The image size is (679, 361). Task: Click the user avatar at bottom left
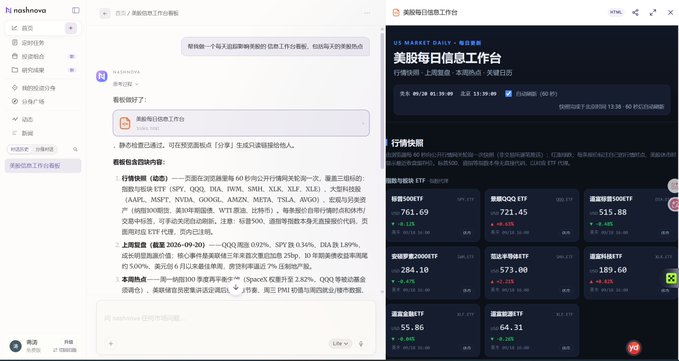[x=16, y=346]
